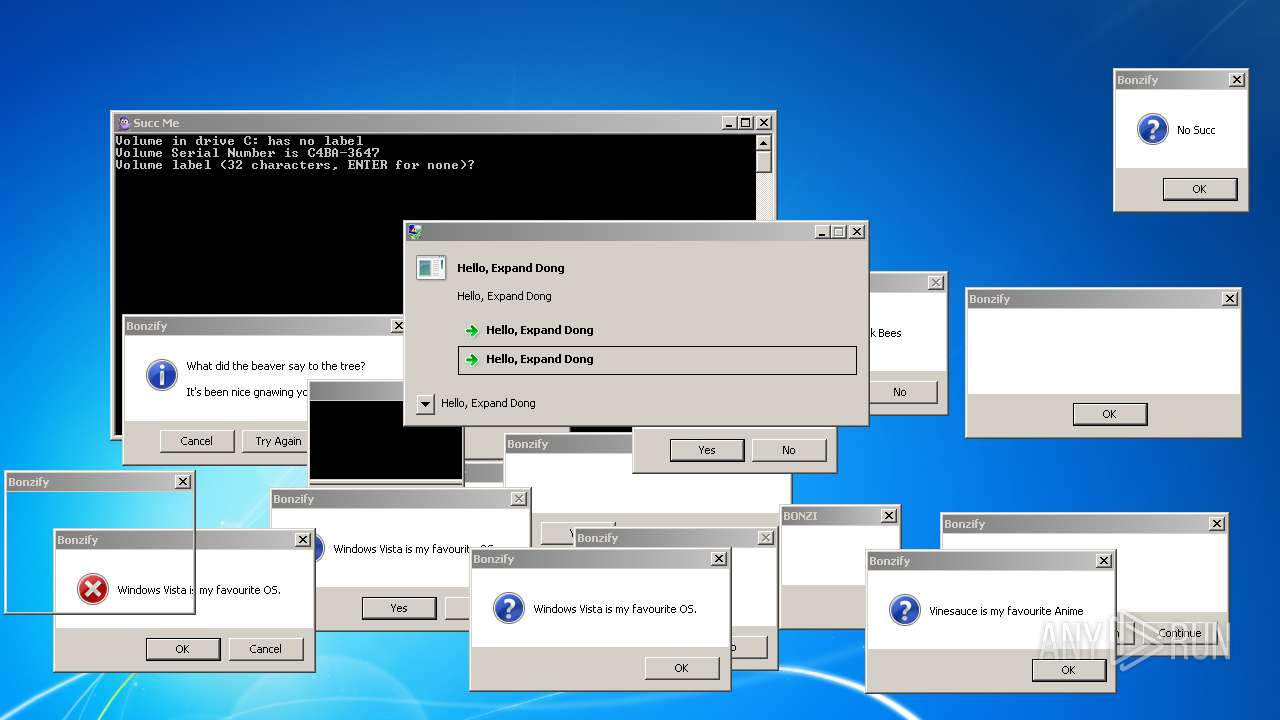
Task: Close the beaver joke dialog
Action: coord(398,326)
